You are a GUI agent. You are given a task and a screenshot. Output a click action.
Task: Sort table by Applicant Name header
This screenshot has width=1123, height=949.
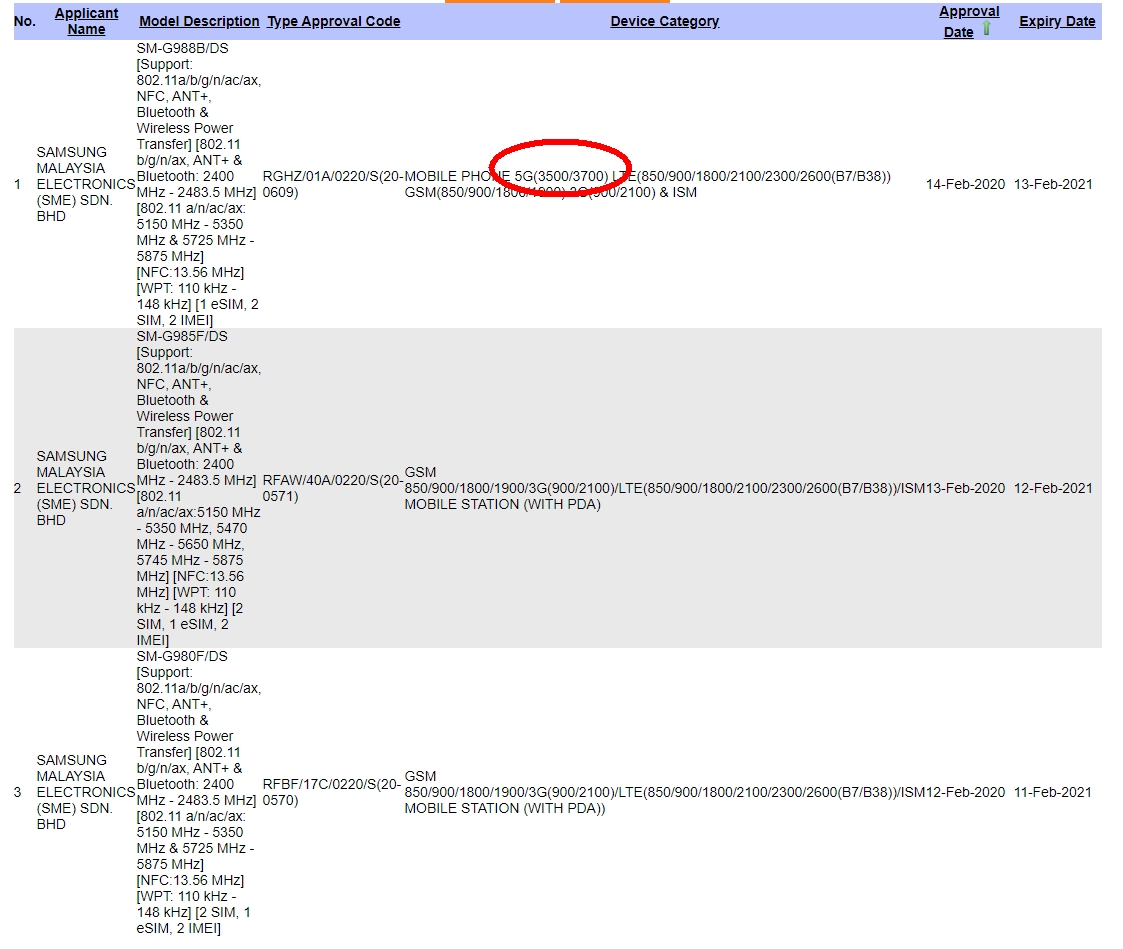86,21
